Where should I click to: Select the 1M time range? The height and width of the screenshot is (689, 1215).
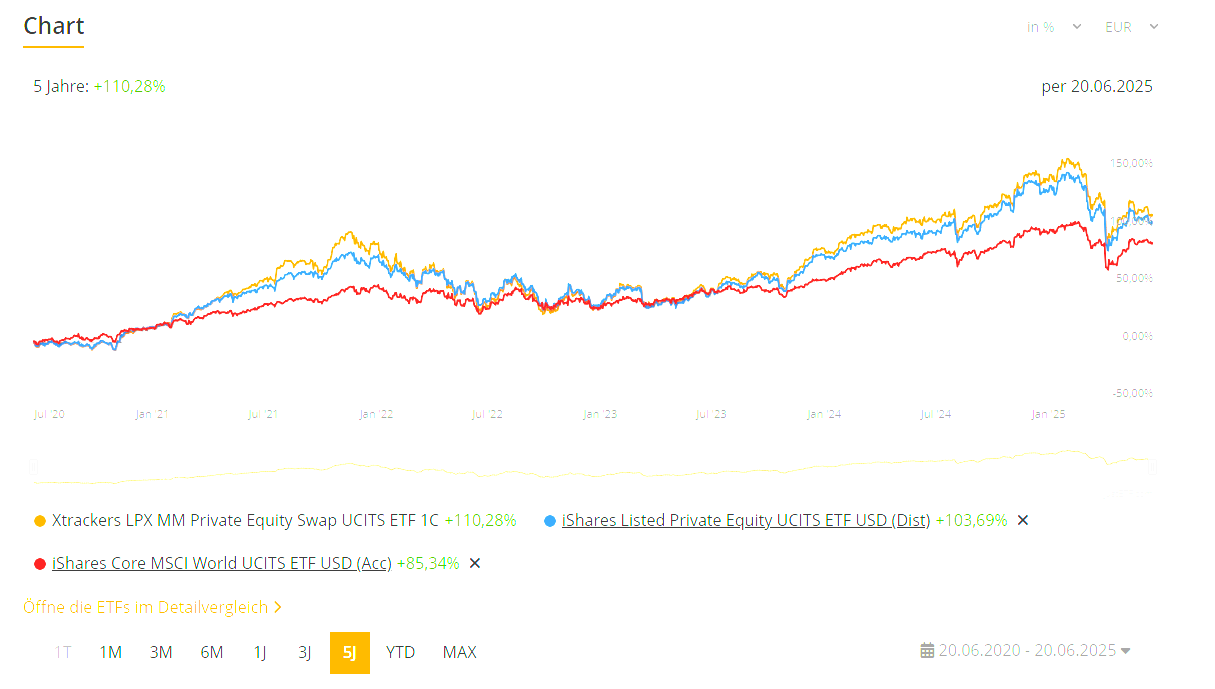coord(110,652)
